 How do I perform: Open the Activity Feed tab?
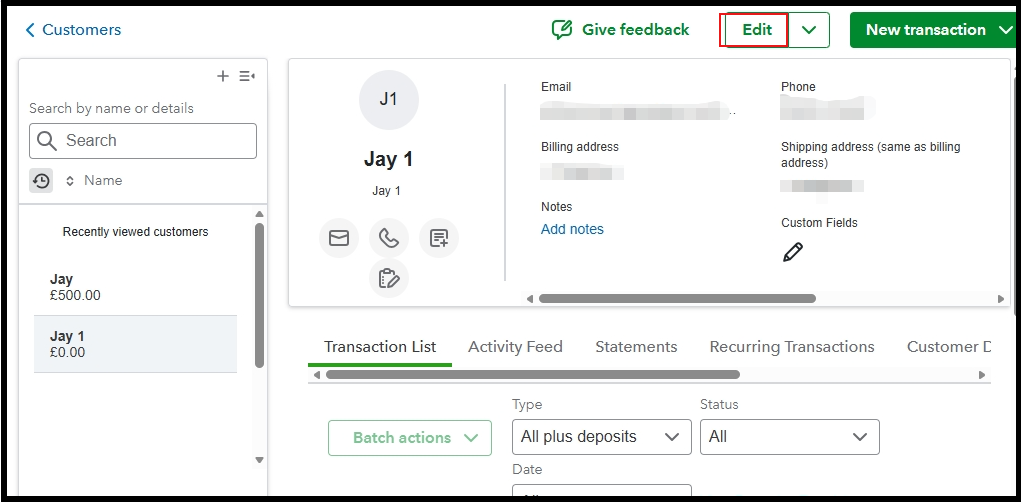click(515, 347)
